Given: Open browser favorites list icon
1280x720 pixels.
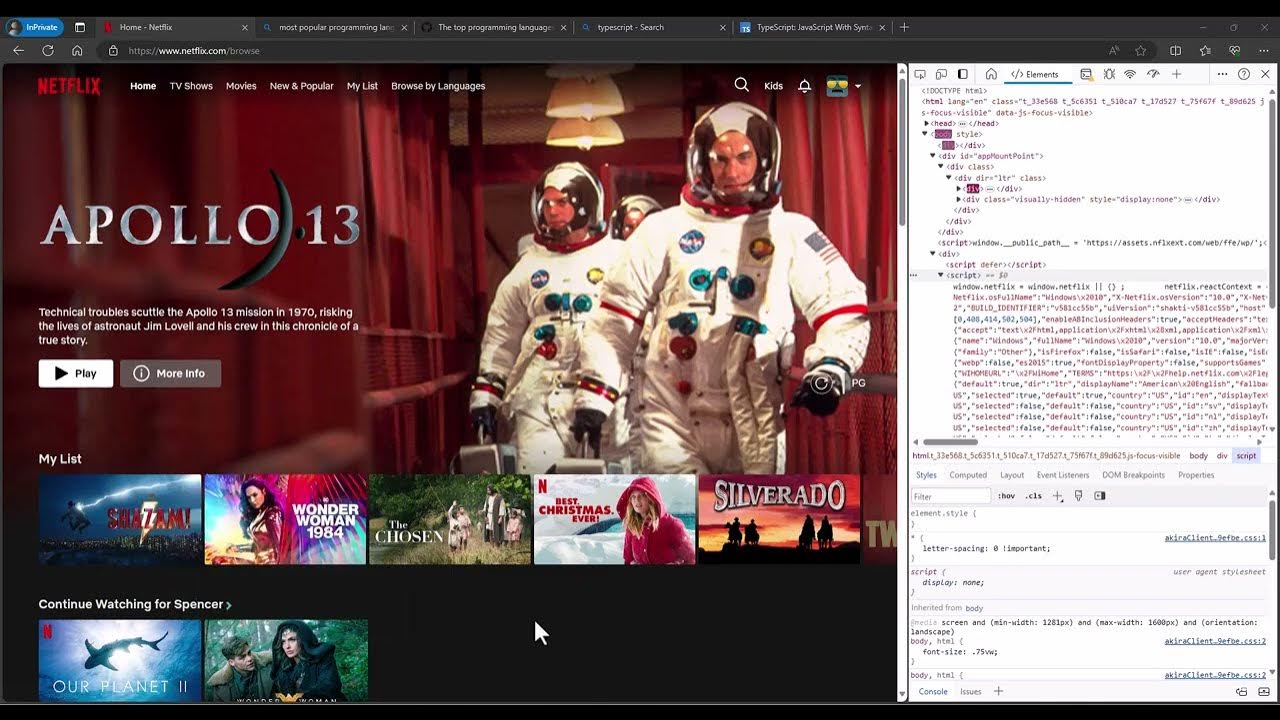Looking at the screenshot, I should pos(1205,50).
